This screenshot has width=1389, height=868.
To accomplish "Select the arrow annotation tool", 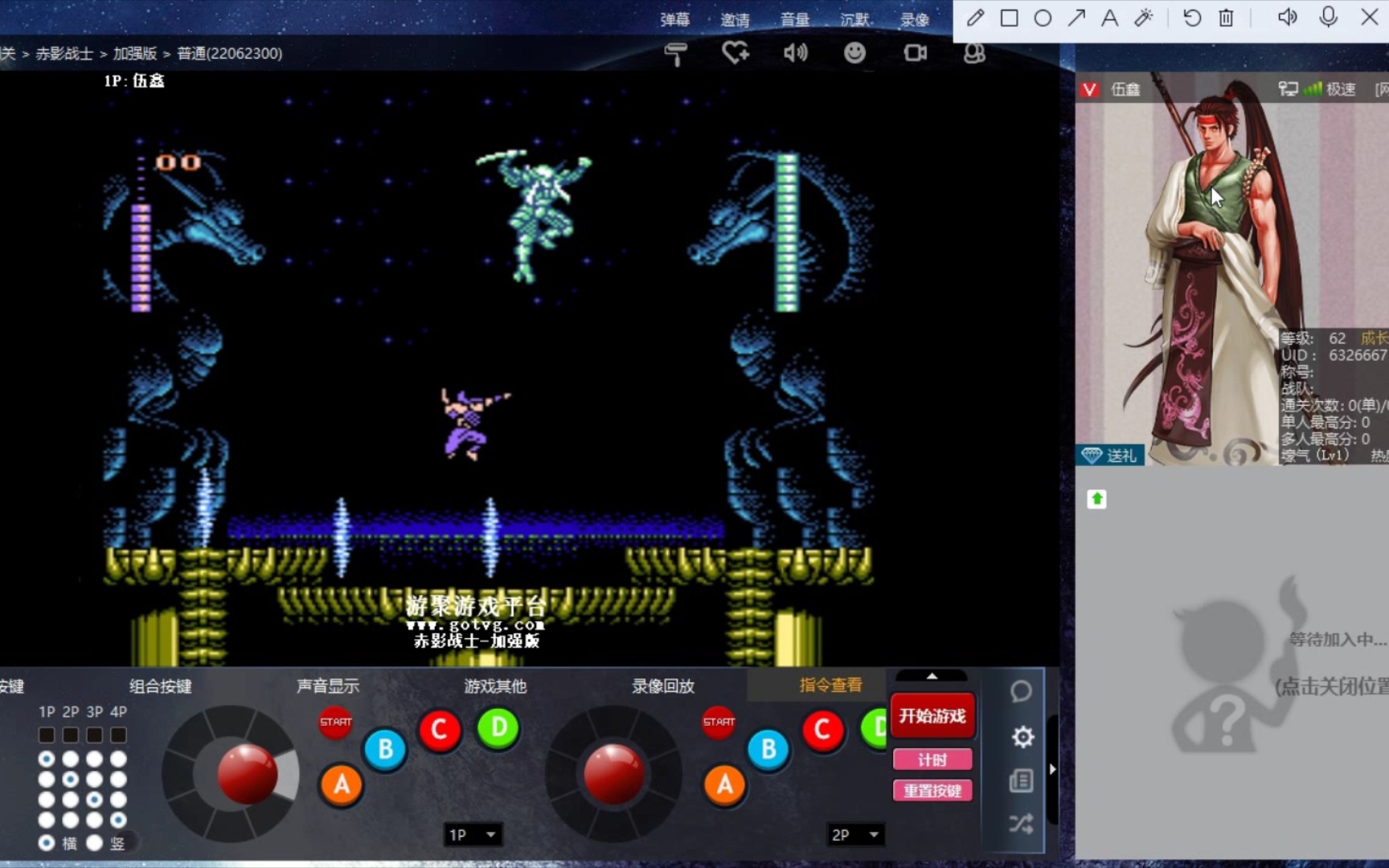I will click(1076, 18).
